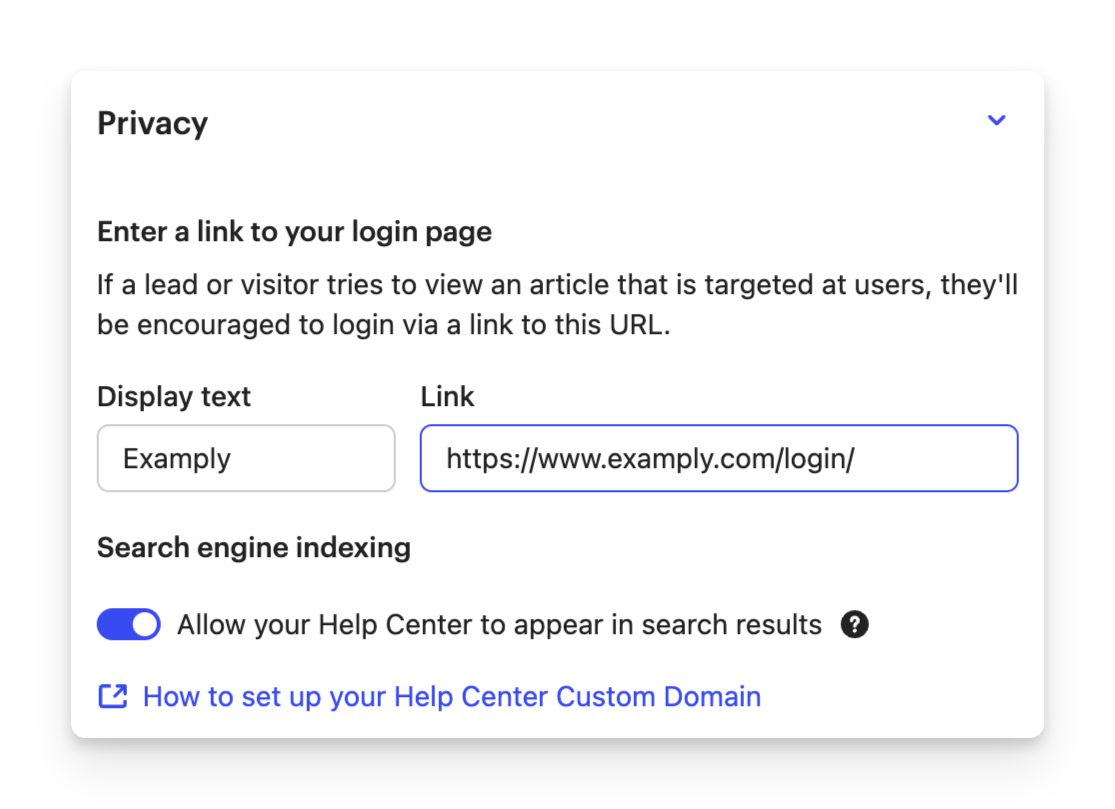Image resolution: width=1115 pixels, height=809 pixels.
Task: Click "Enter a link to your login page" heading
Action: 294,232
